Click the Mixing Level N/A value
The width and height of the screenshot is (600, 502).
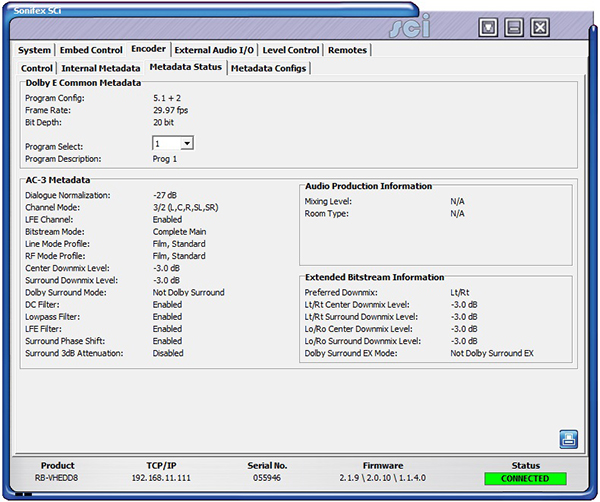[457, 201]
